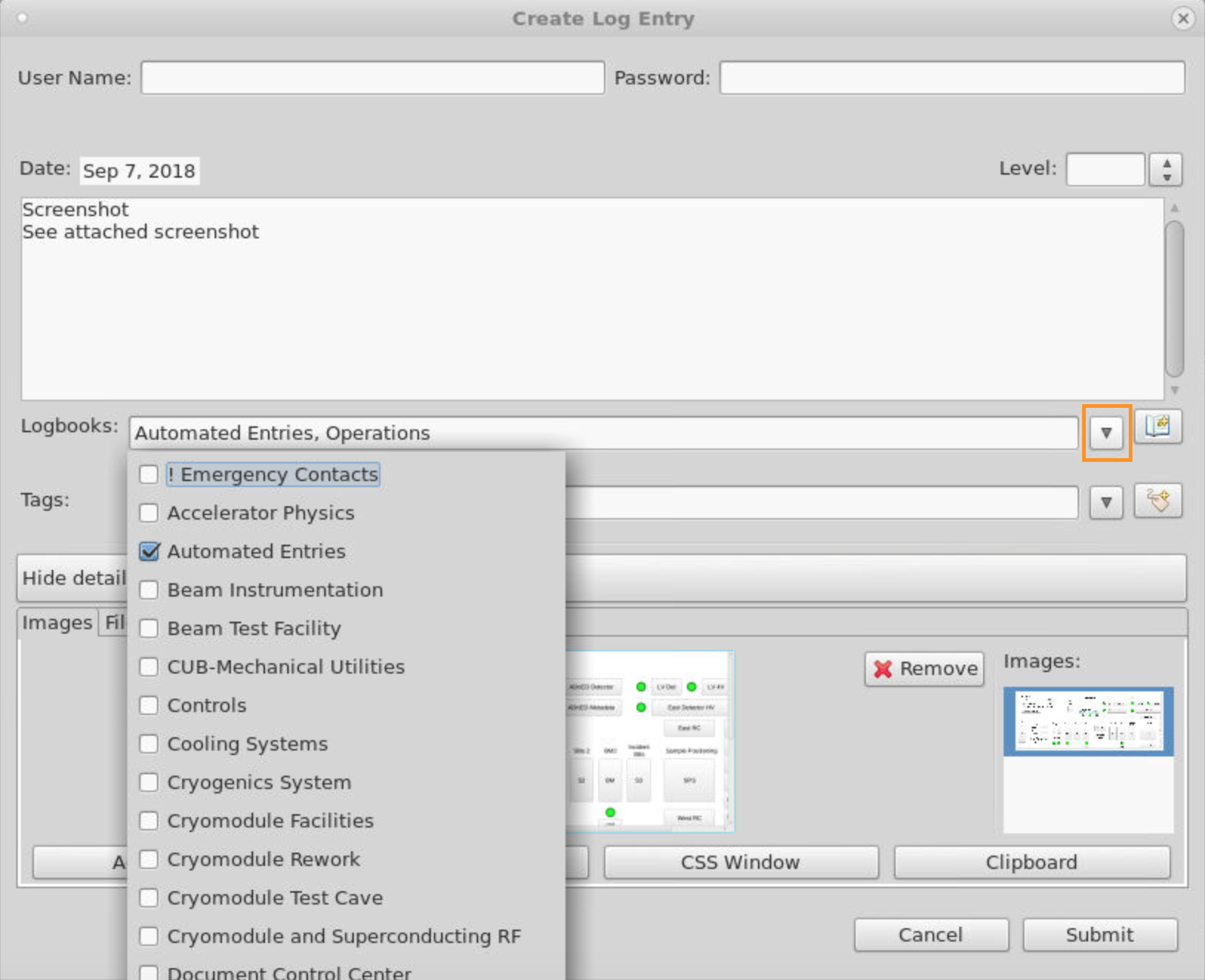This screenshot has height=980, width=1205.
Task: Check the Cryomodule Test Cave logbook
Action: (x=149, y=898)
